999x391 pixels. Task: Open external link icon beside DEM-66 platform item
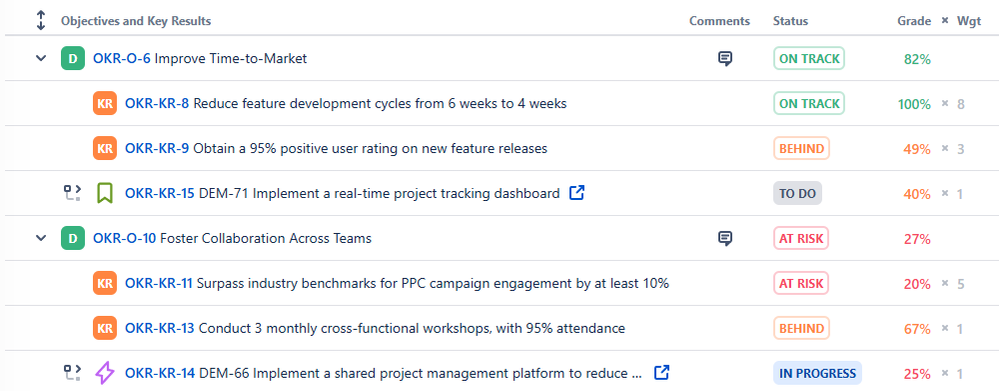coord(662,373)
